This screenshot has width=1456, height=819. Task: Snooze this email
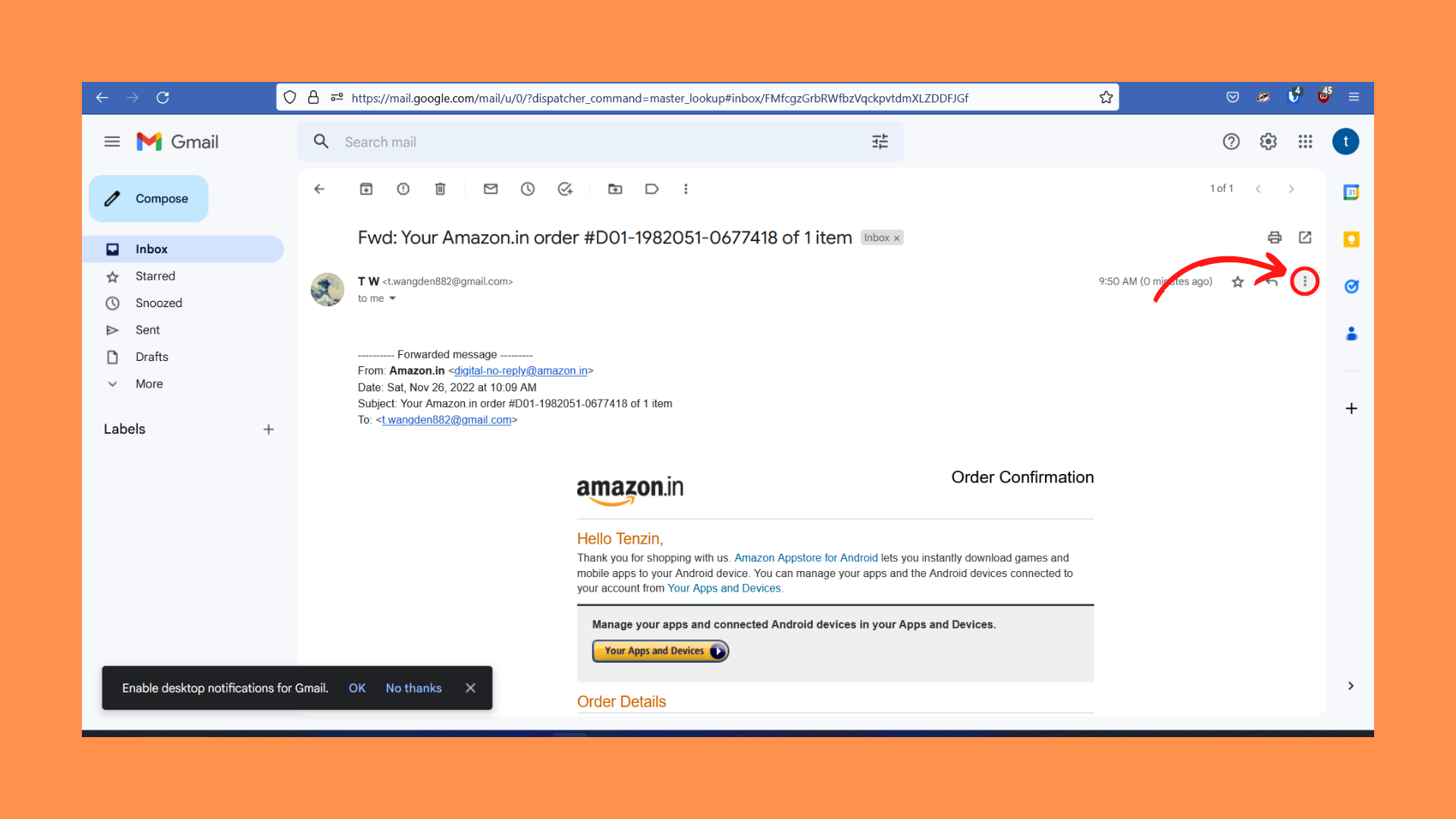click(x=528, y=189)
